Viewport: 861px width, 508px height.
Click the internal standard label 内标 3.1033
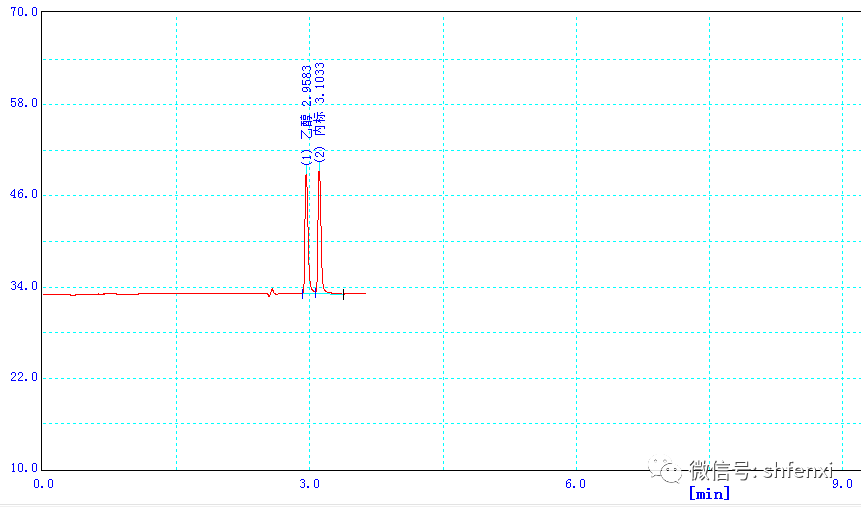(x=319, y=112)
